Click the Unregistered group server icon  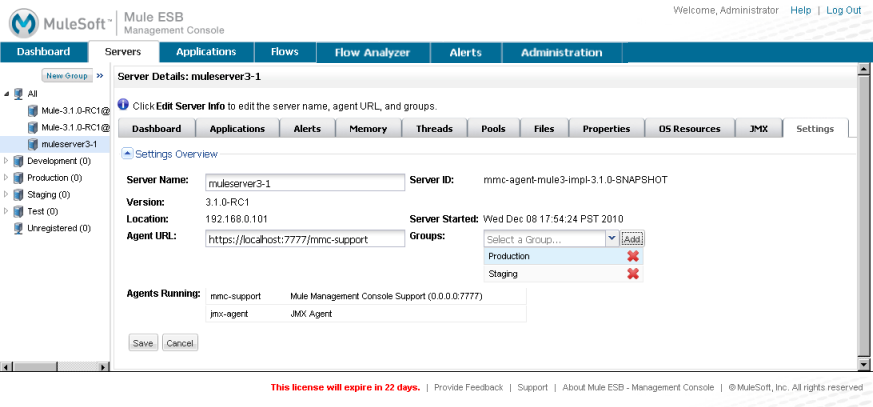(18, 228)
